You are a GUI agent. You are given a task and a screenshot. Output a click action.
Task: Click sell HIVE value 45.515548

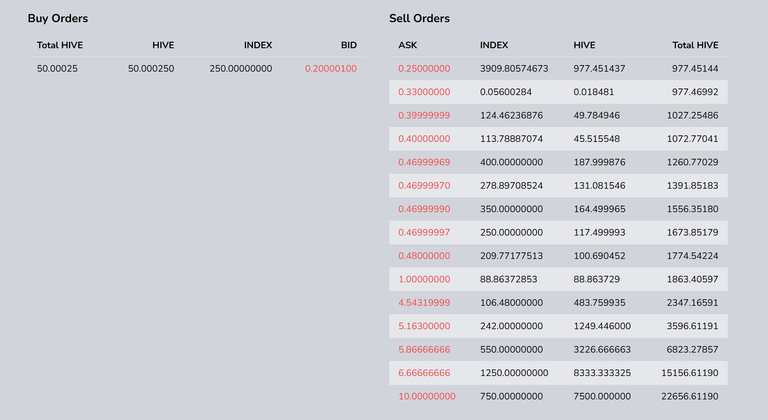pos(597,139)
